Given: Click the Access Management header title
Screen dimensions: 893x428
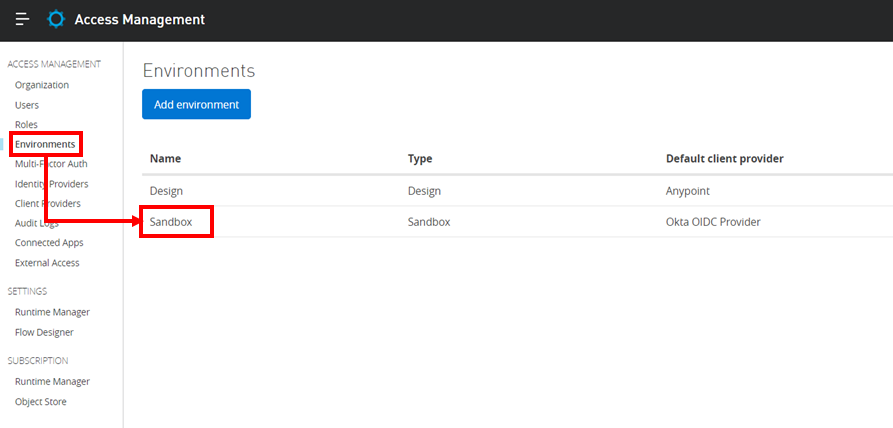Looking at the screenshot, I should (x=139, y=20).
